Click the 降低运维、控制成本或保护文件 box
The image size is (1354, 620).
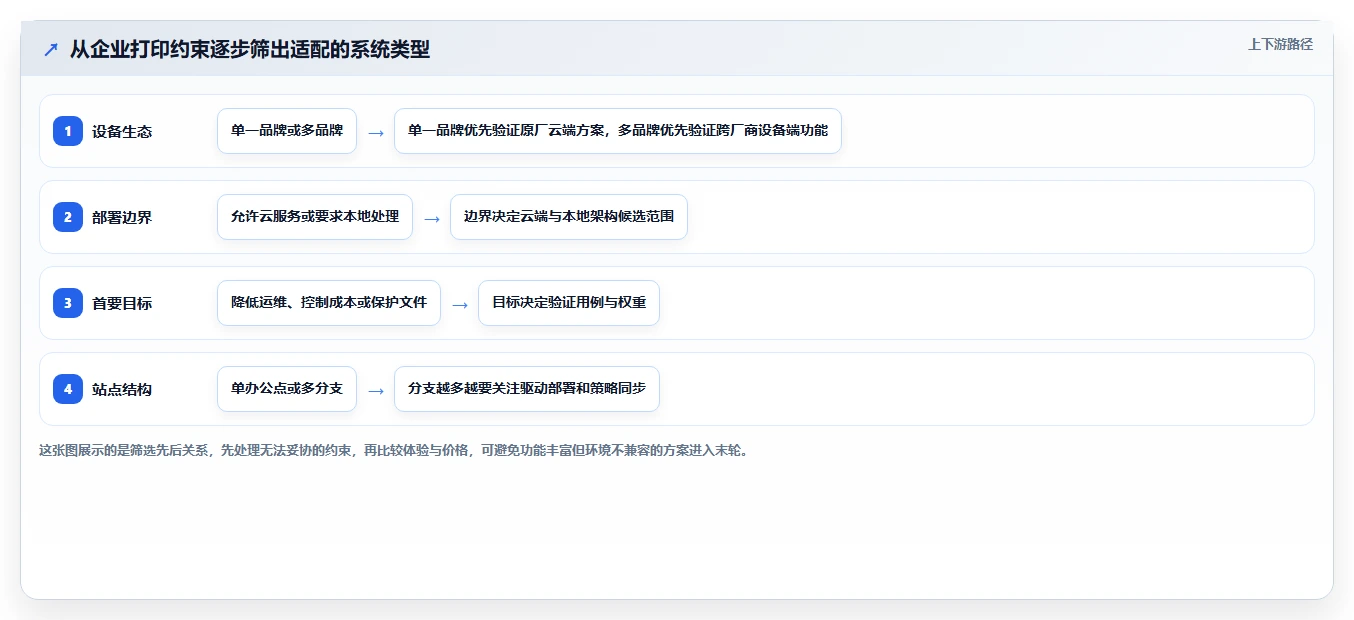[329, 303]
